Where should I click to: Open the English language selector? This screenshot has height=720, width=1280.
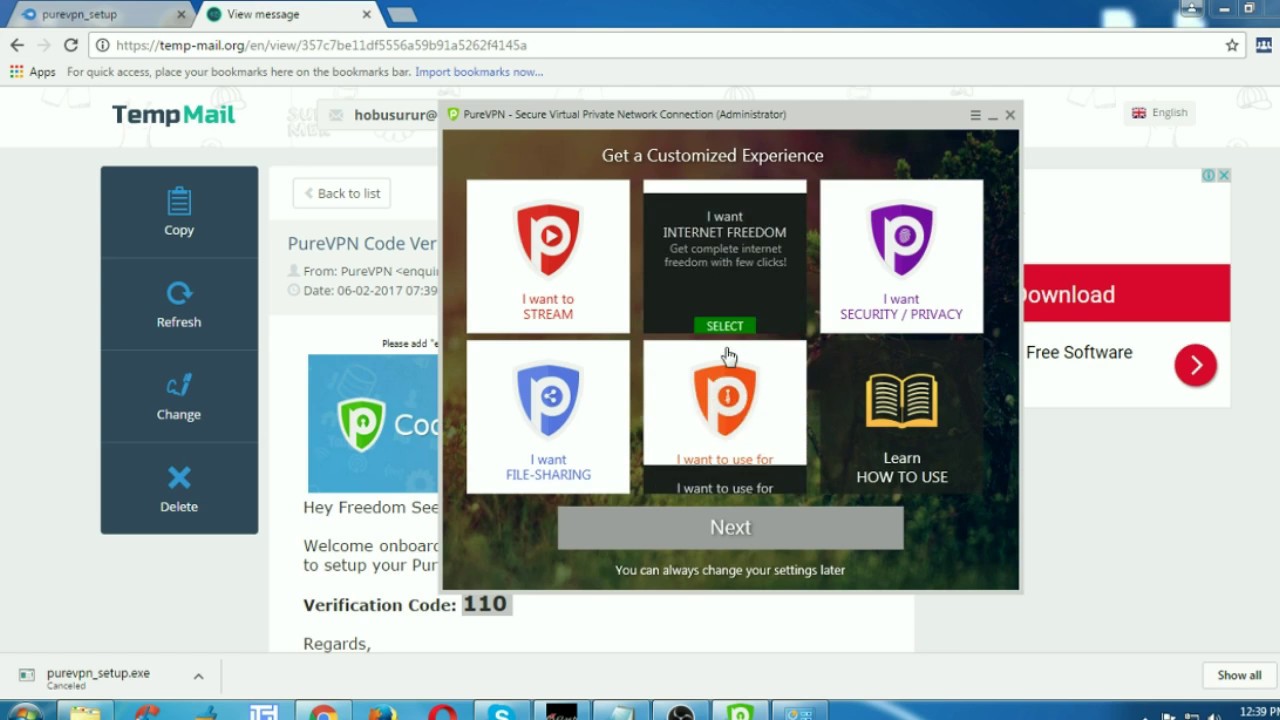pyautogui.click(x=1160, y=113)
